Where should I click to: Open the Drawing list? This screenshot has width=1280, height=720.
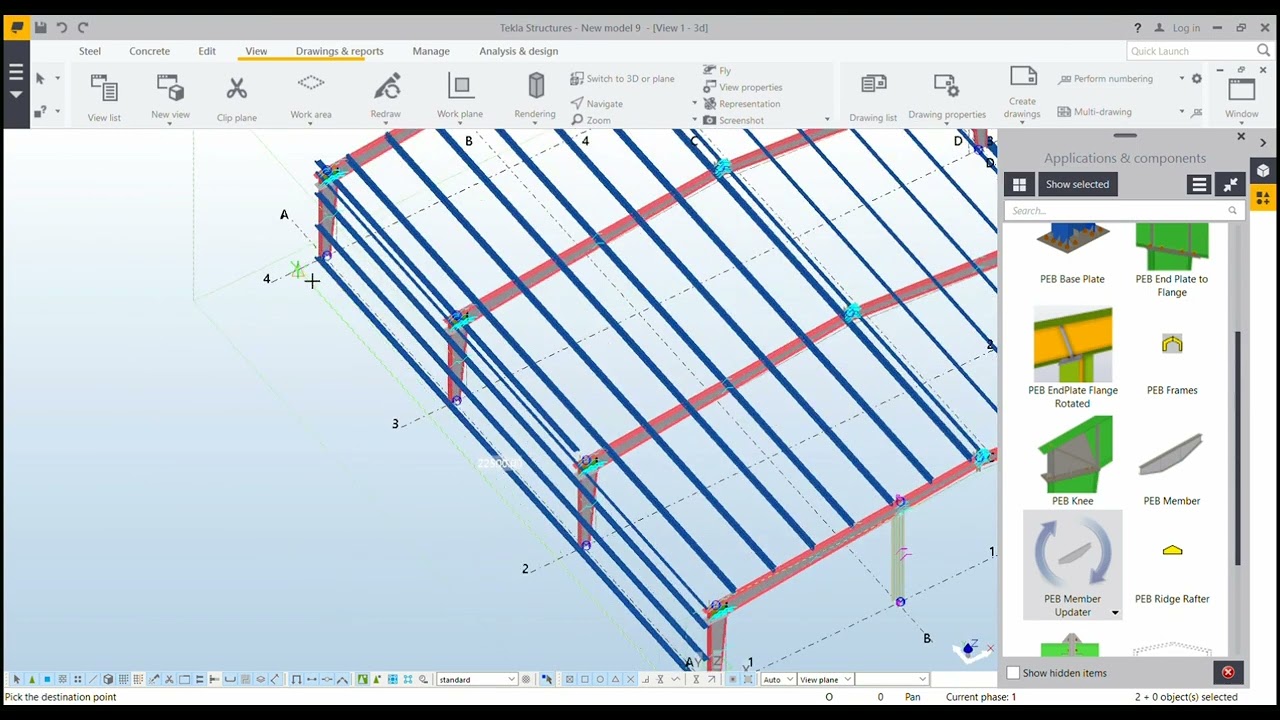pos(873,99)
